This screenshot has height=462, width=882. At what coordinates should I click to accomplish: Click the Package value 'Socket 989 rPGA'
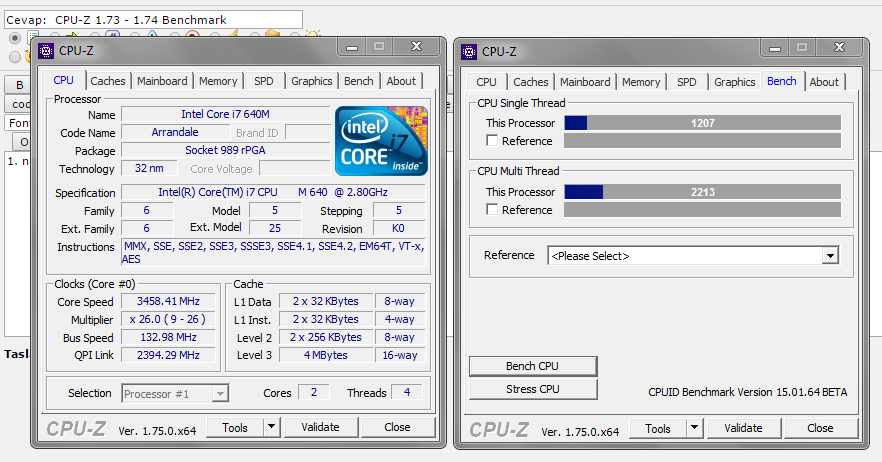tap(226, 150)
